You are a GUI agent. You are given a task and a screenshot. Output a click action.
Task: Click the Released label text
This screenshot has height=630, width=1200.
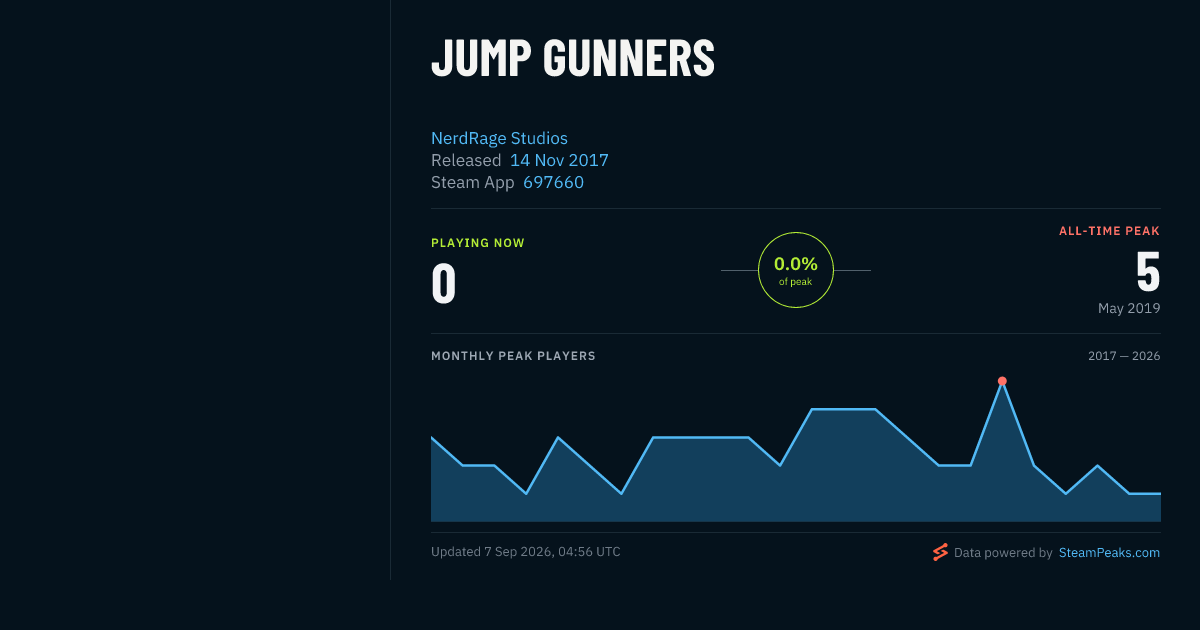coord(466,160)
